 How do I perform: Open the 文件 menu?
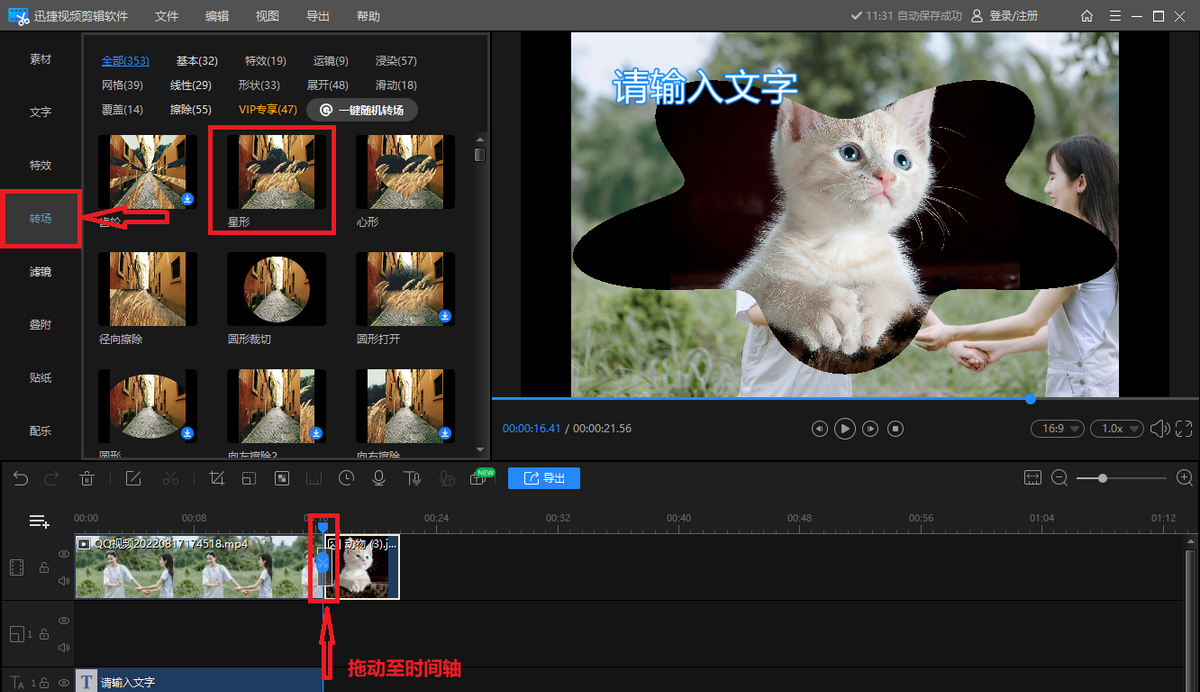coord(167,16)
